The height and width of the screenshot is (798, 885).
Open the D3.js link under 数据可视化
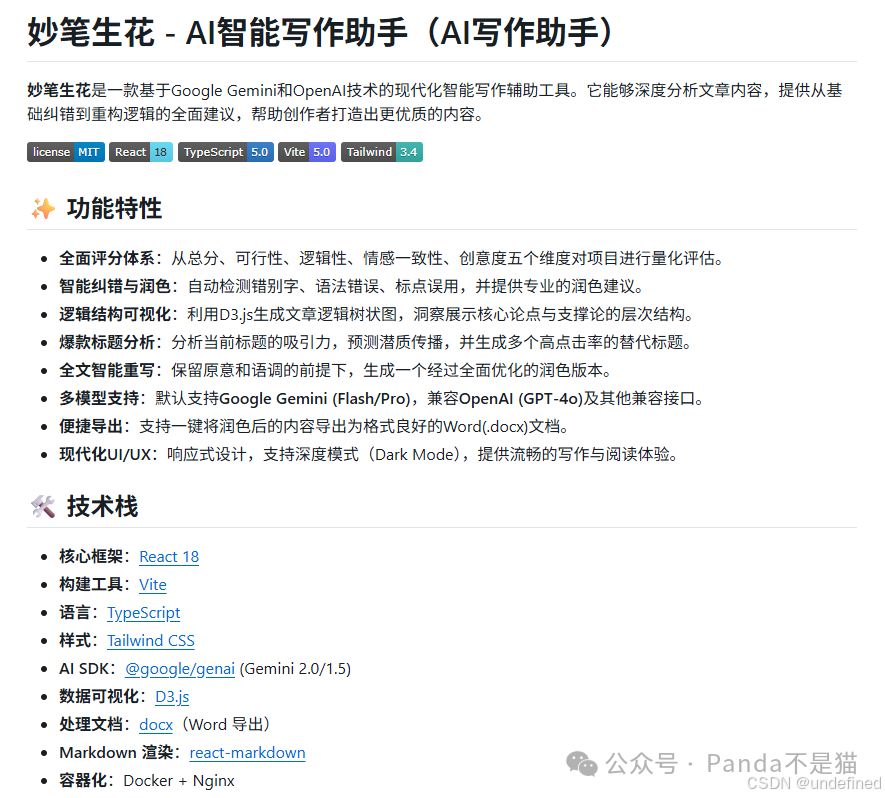(x=172, y=697)
